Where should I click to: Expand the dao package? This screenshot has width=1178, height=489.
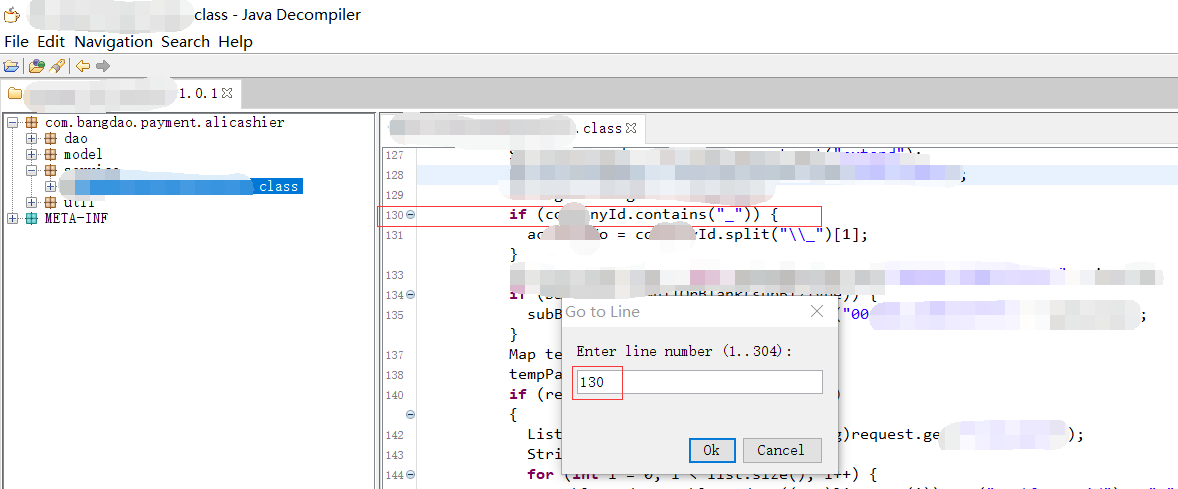click(x=31, y=138)
